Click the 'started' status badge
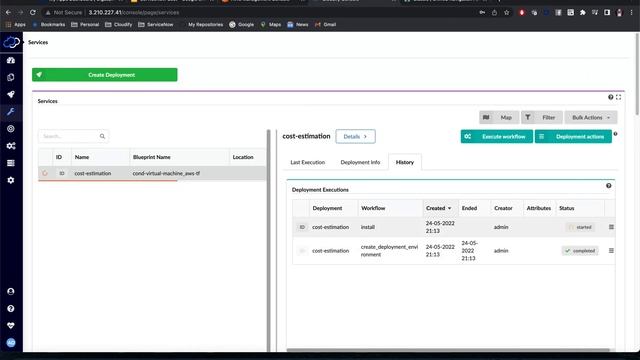The width and height of the screenshot is (640, 360). coord(580,227)
